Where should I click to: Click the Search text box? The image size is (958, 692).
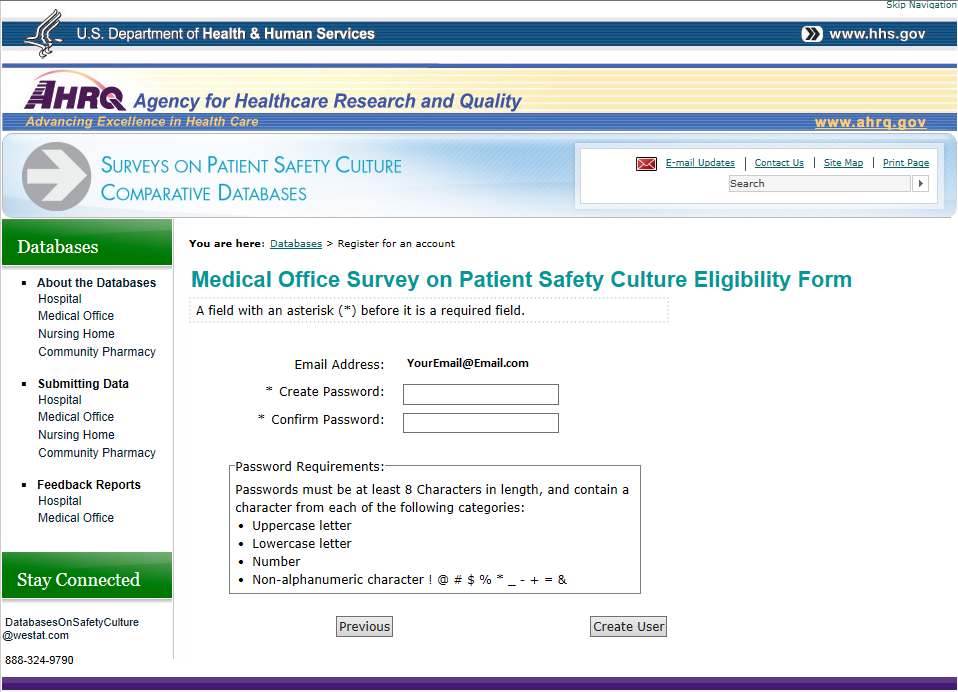(819, 184)
